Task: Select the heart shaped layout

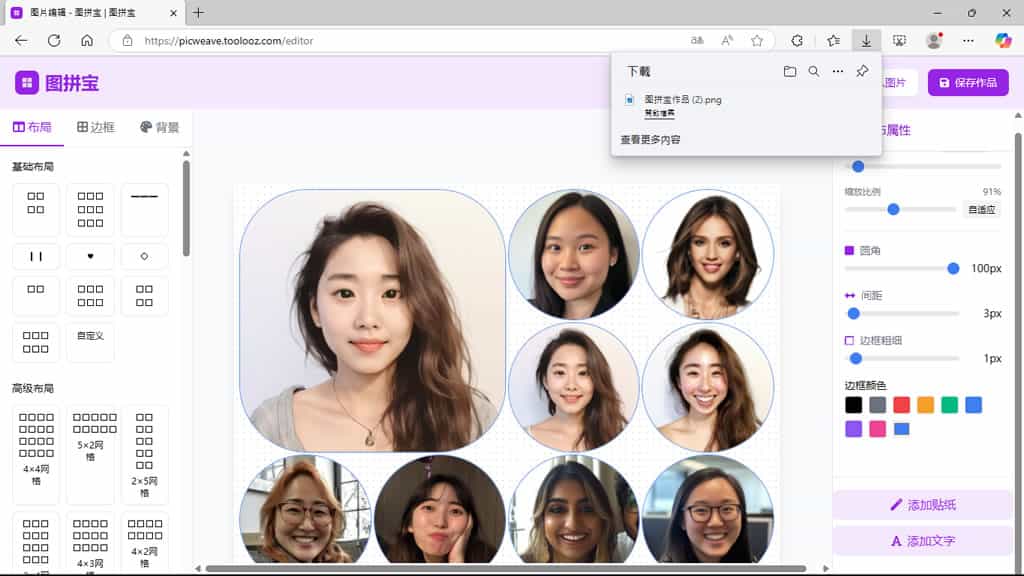Action: tap(90, 257)
